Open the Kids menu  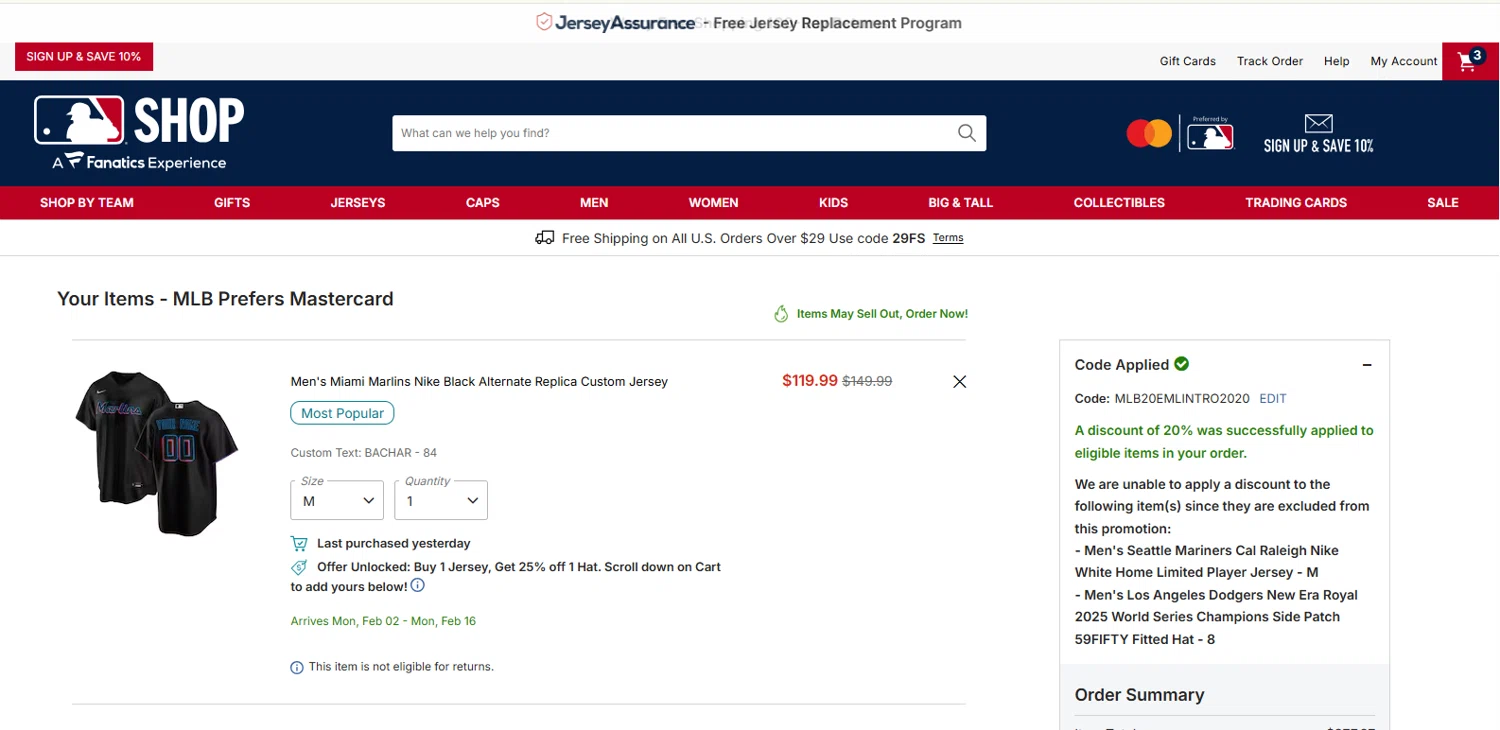(833, 202)
